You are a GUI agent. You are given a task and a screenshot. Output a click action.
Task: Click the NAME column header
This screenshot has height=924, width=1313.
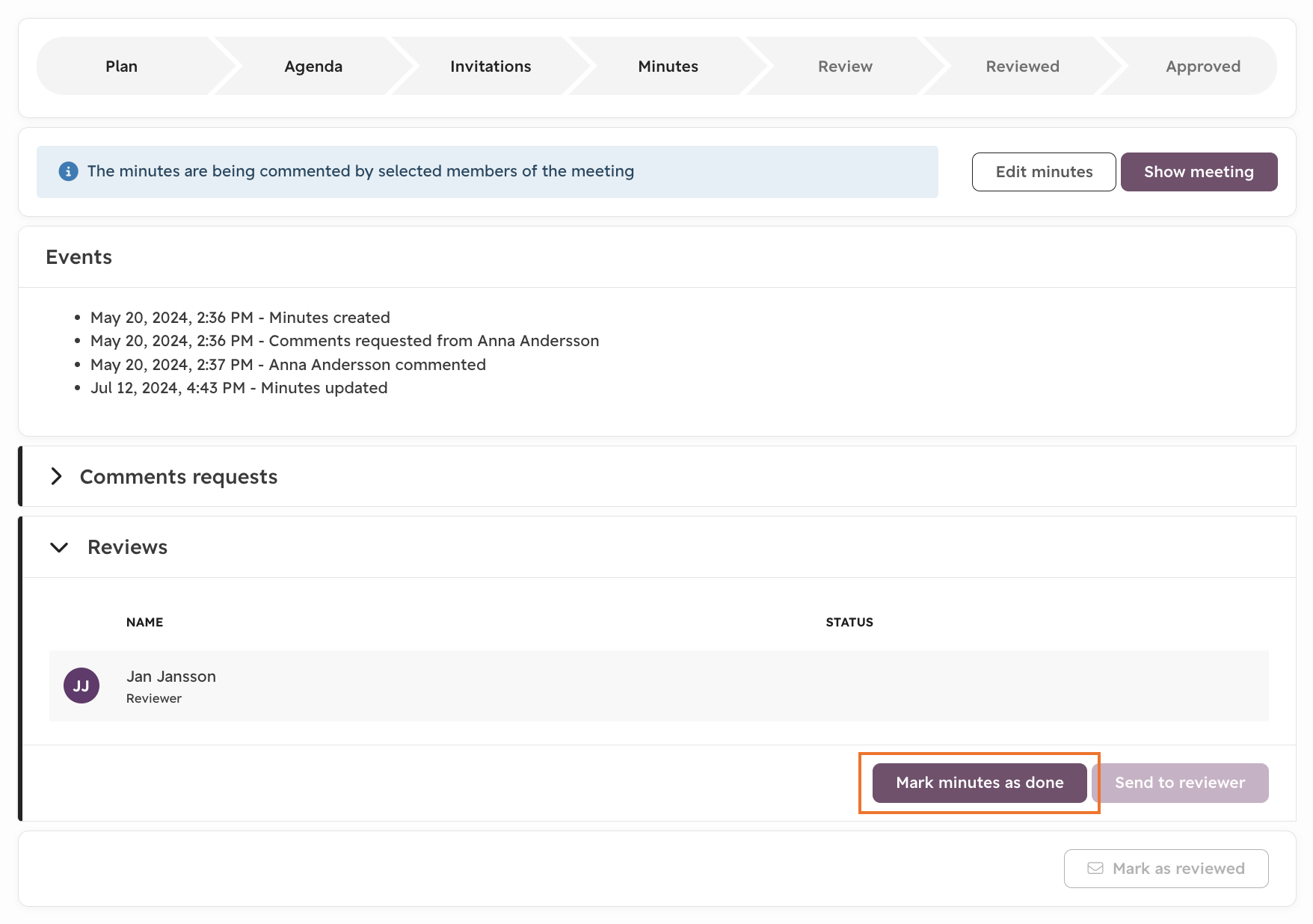coord(144,622)
